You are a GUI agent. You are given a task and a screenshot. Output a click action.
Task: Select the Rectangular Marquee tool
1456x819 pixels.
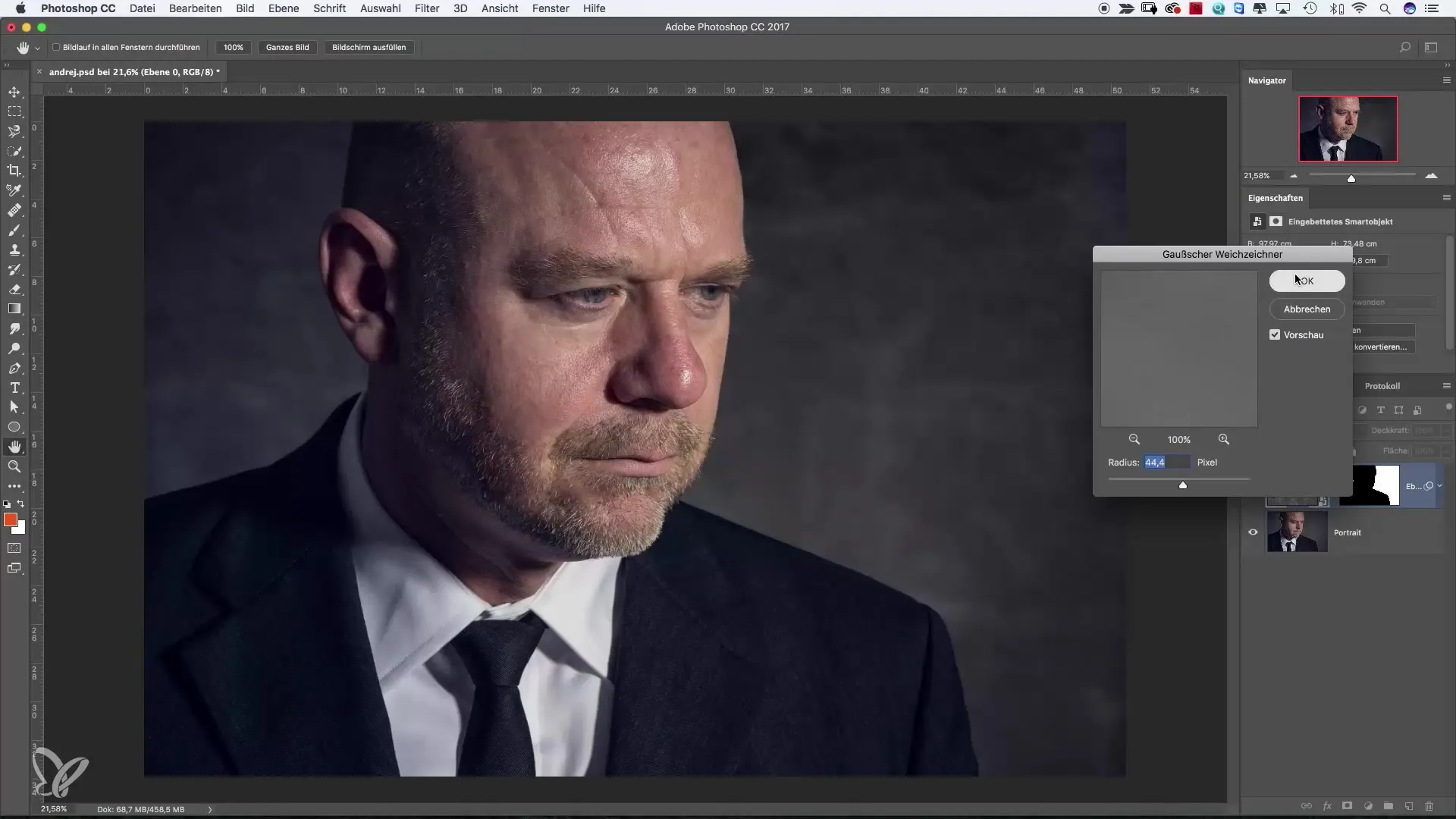pos(14,111)
